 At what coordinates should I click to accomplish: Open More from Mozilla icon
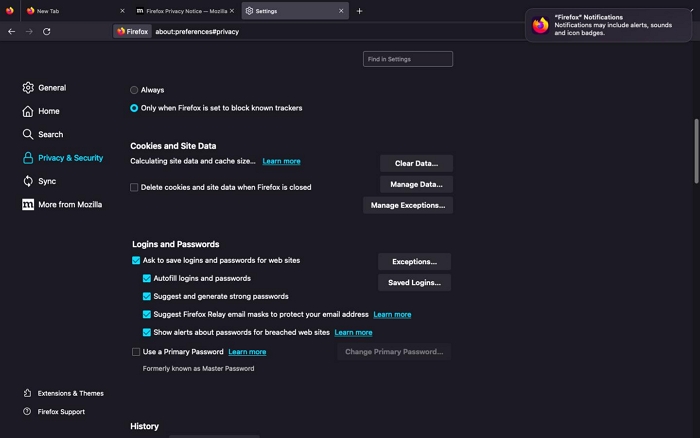pyautogui.click(x=28, y=204)
